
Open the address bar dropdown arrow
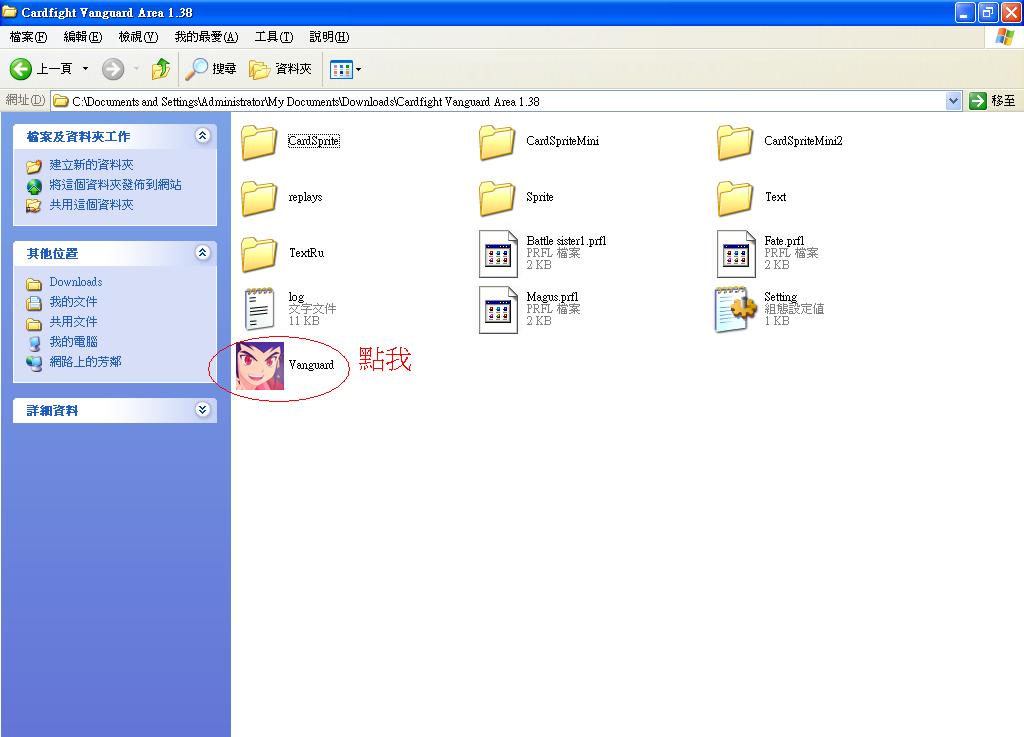[x=953, y=101]
